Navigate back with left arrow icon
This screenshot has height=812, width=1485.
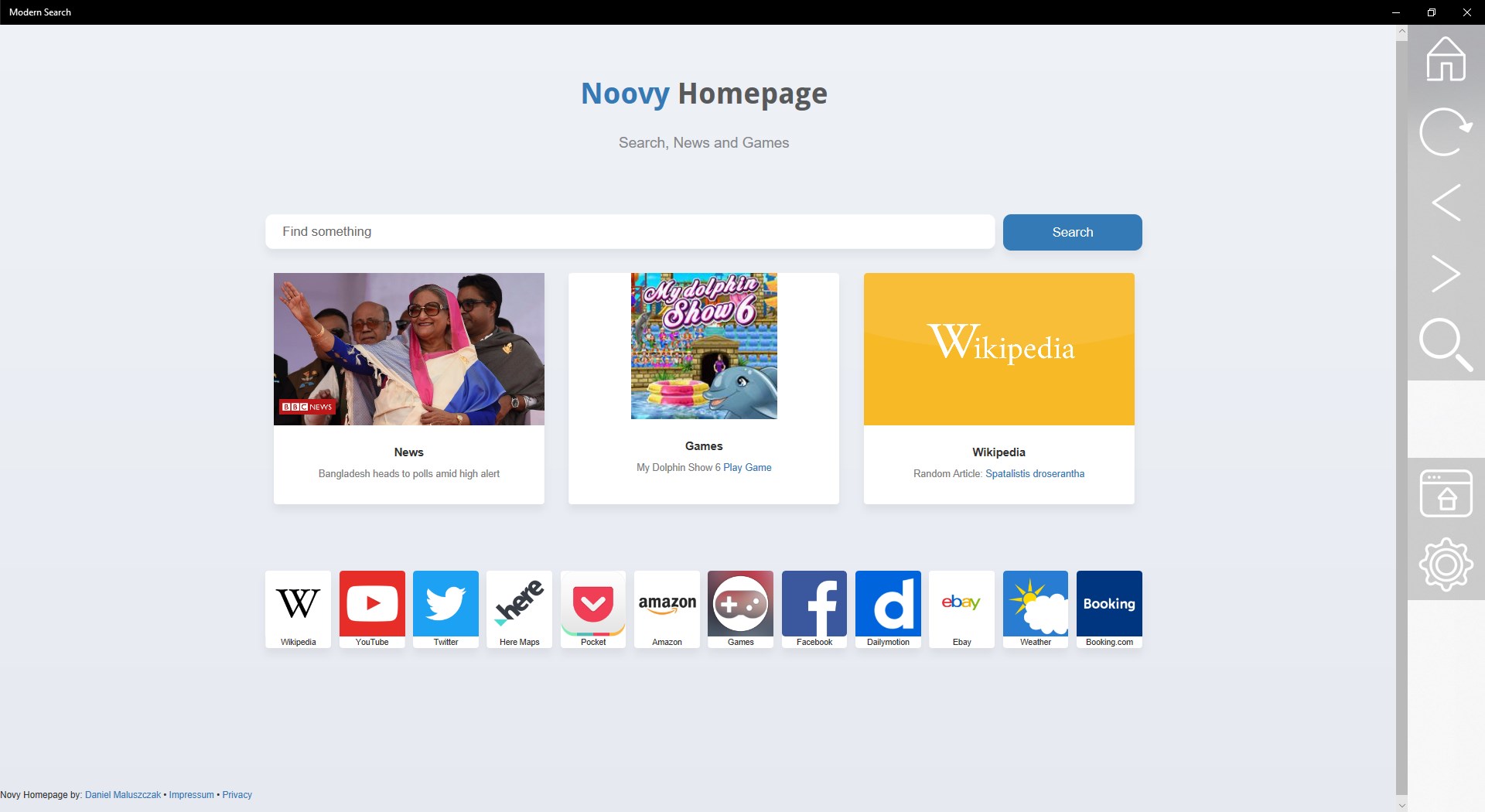click(1446, 203)
